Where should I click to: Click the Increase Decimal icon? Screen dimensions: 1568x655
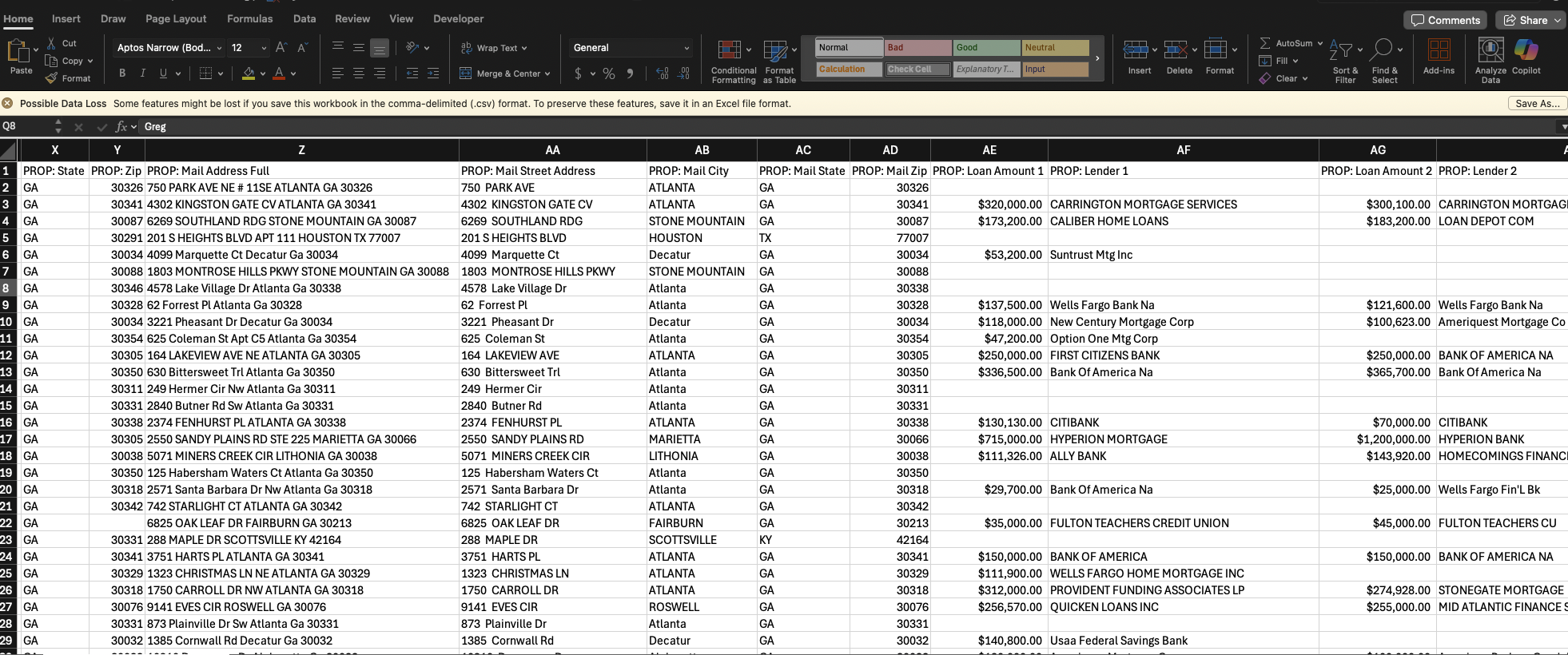tap(663, 73)
